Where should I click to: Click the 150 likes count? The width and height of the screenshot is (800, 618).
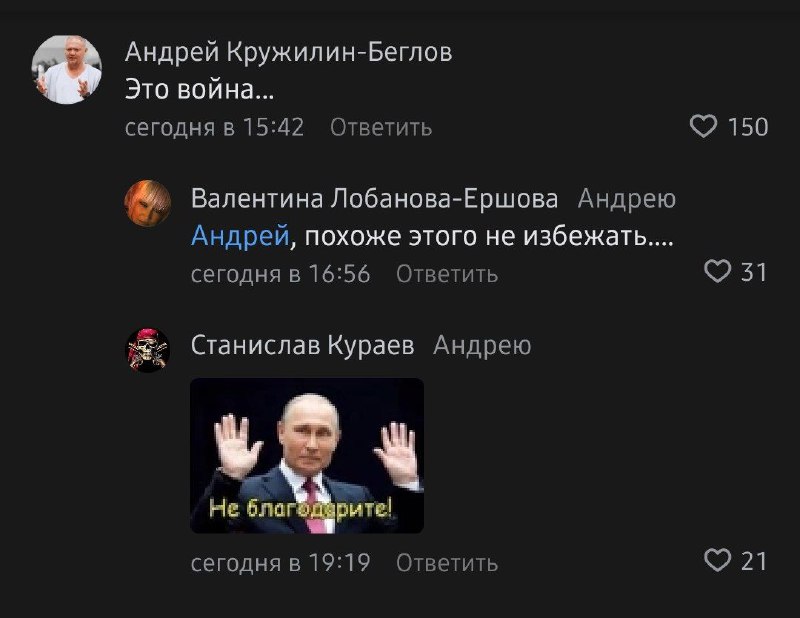748,127
